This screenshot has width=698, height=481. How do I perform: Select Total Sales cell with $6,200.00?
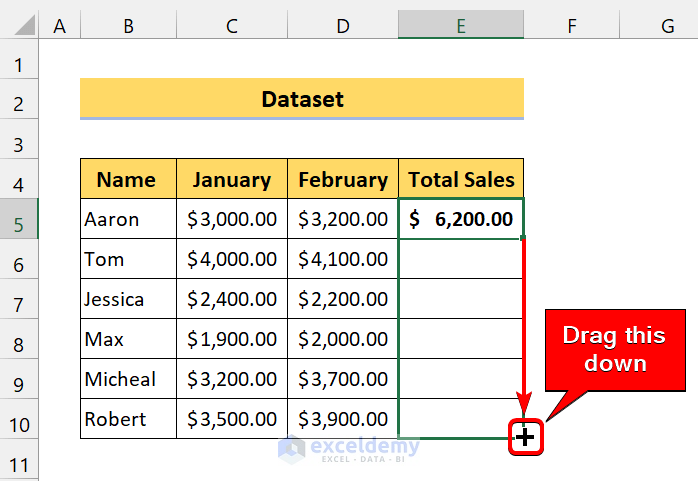460,219
